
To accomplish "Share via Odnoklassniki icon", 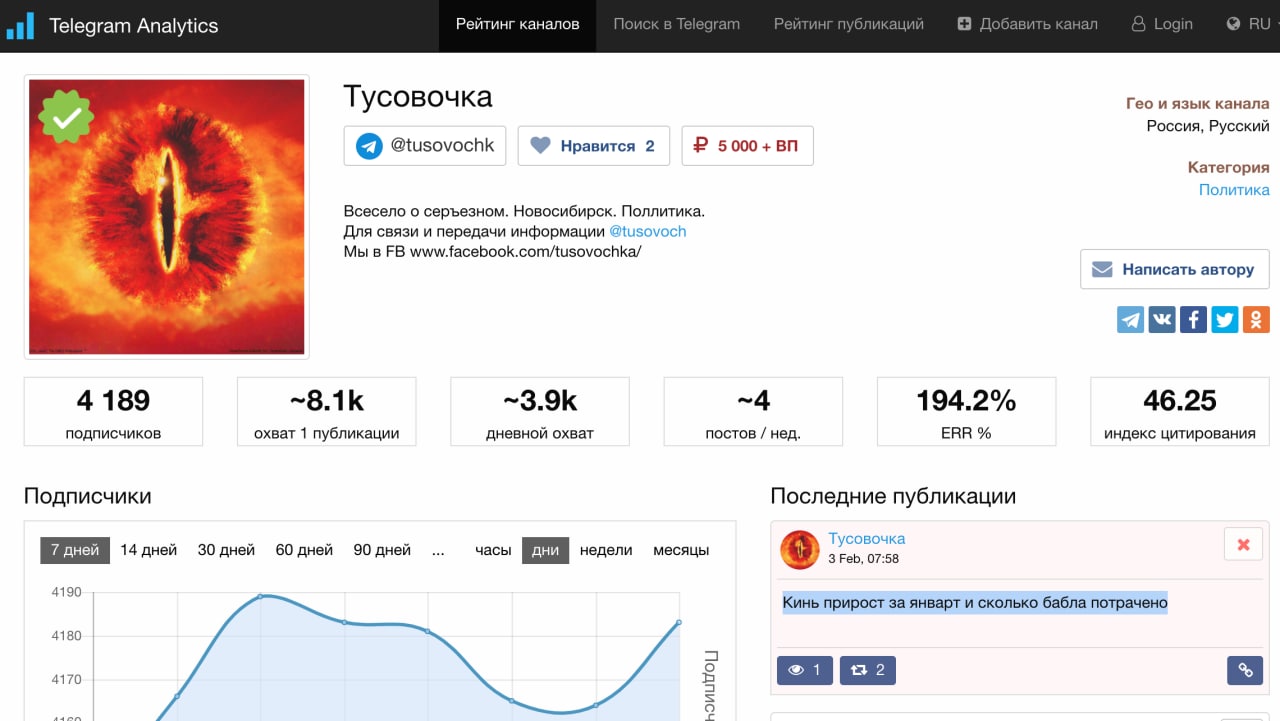I will [x=1256, y=319].
